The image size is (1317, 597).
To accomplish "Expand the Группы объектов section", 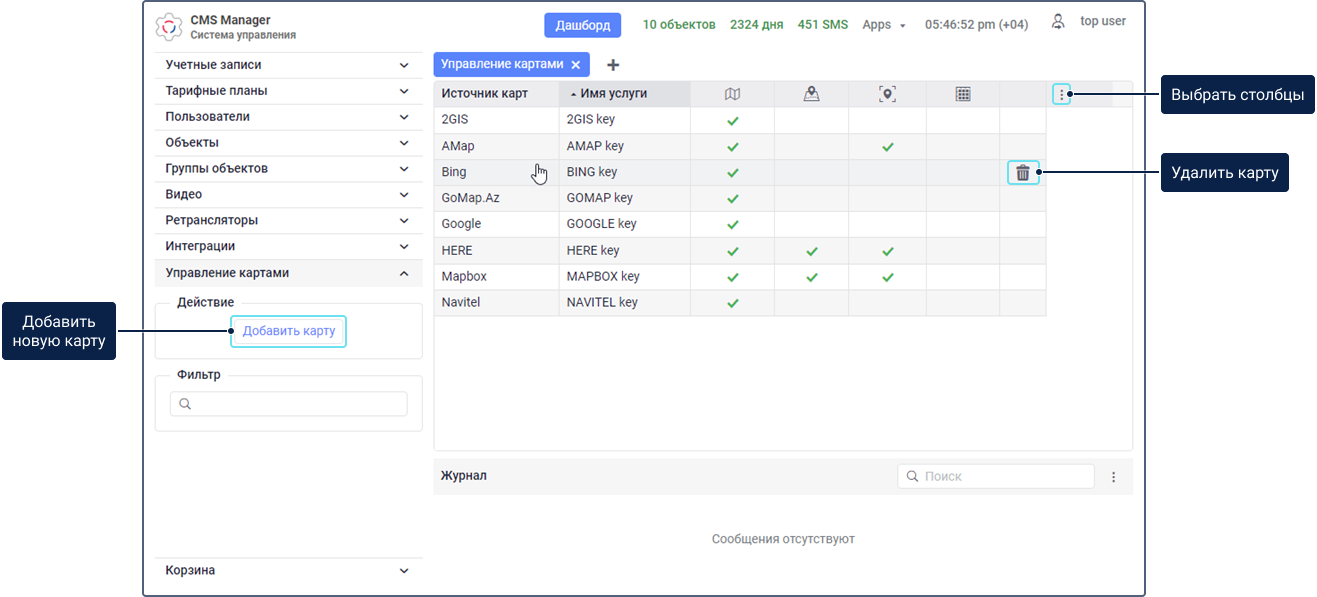I will tap(288, 169).
